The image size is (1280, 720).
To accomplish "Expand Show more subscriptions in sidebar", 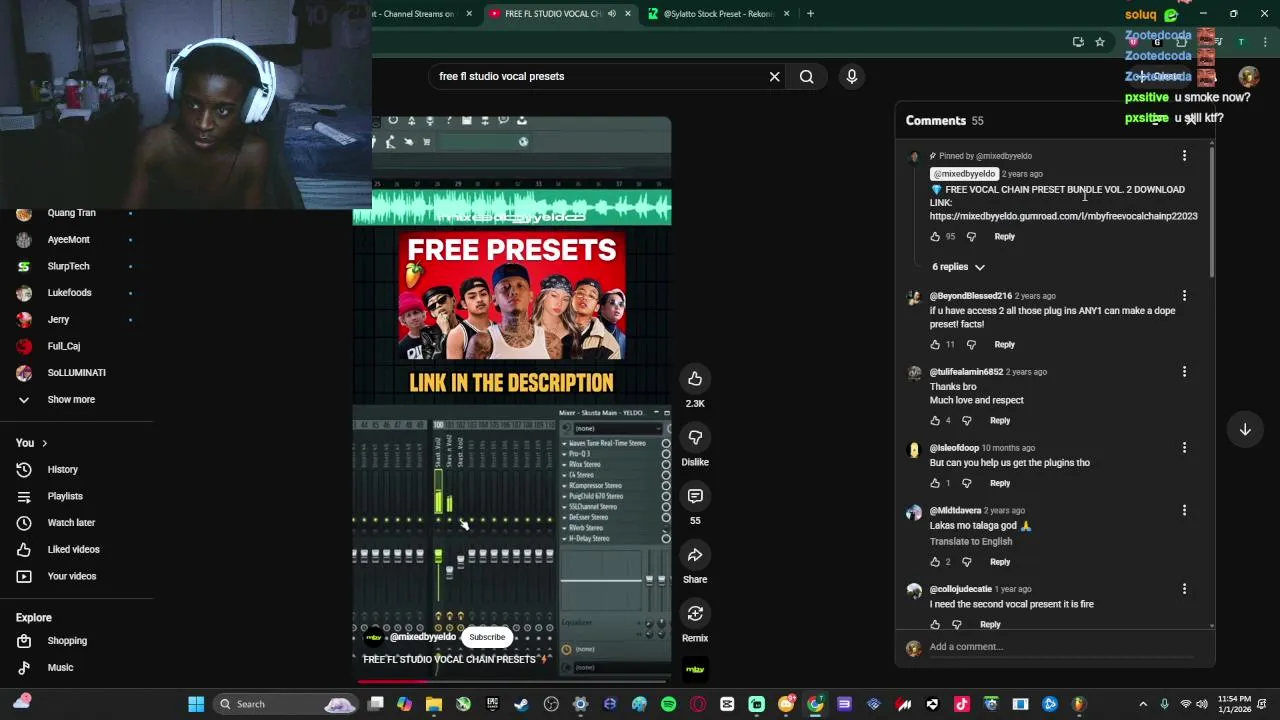I will click(x=71, y=400).
